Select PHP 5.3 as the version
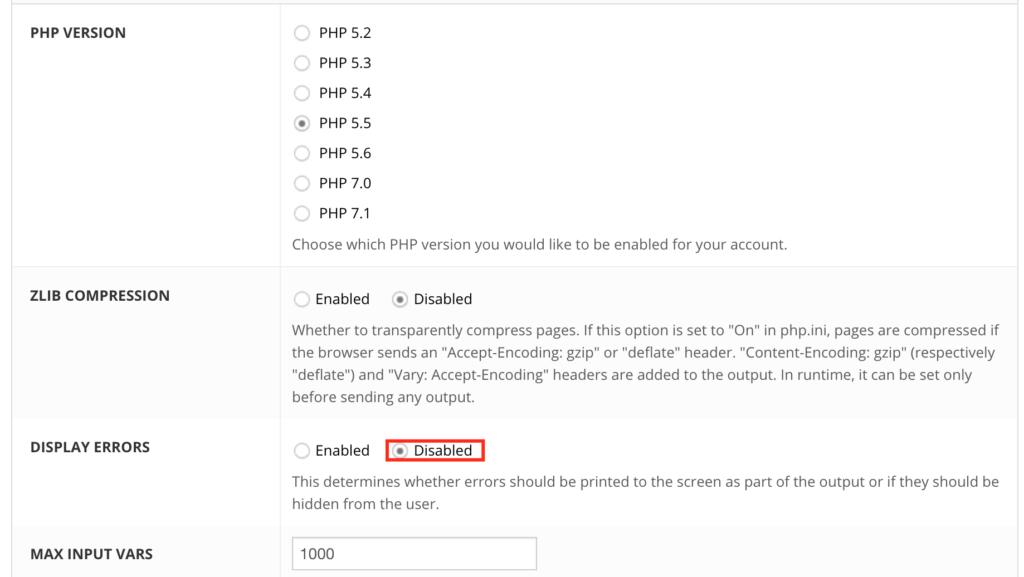 (302, 63)
